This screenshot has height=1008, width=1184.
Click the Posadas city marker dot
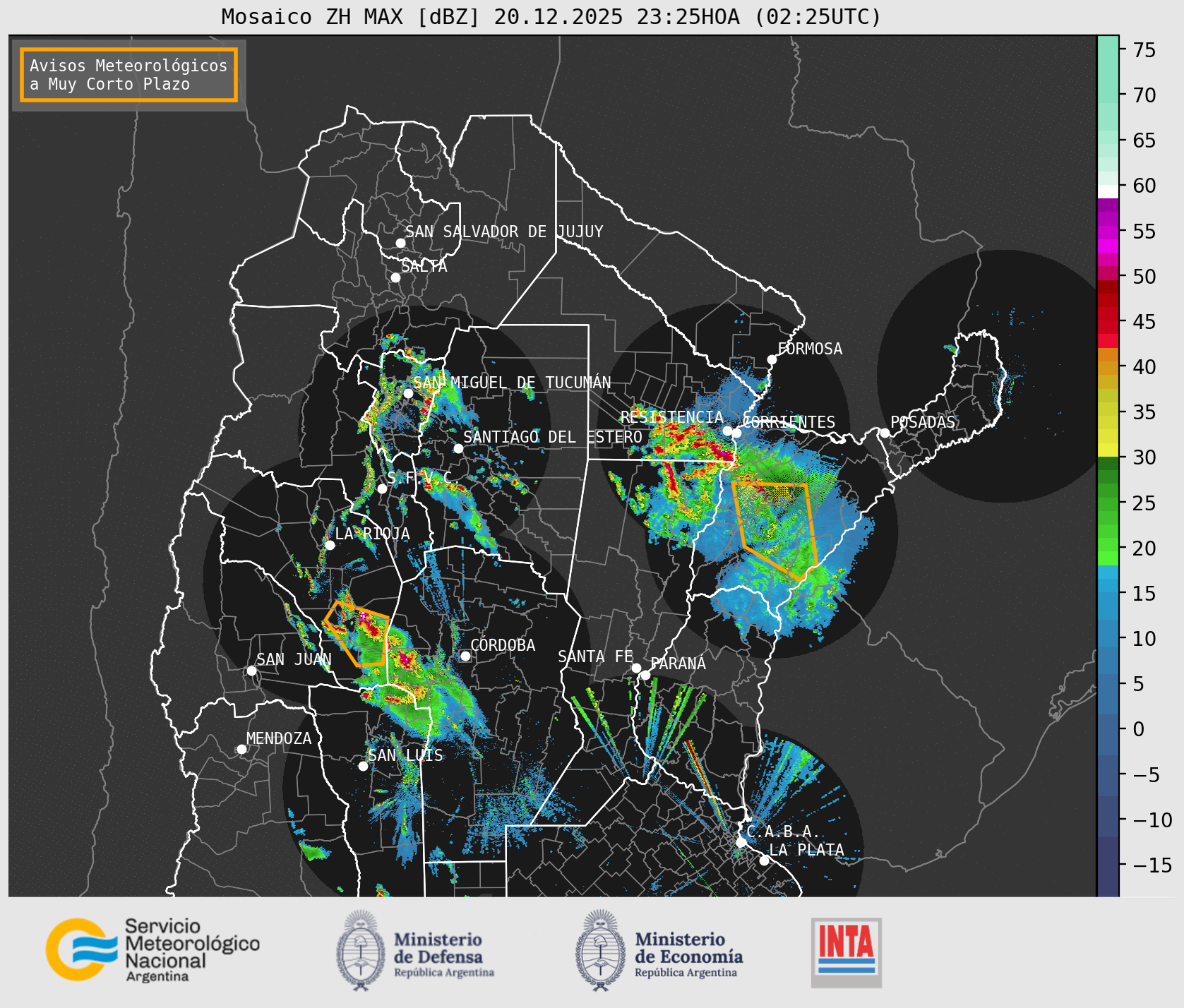885,433
